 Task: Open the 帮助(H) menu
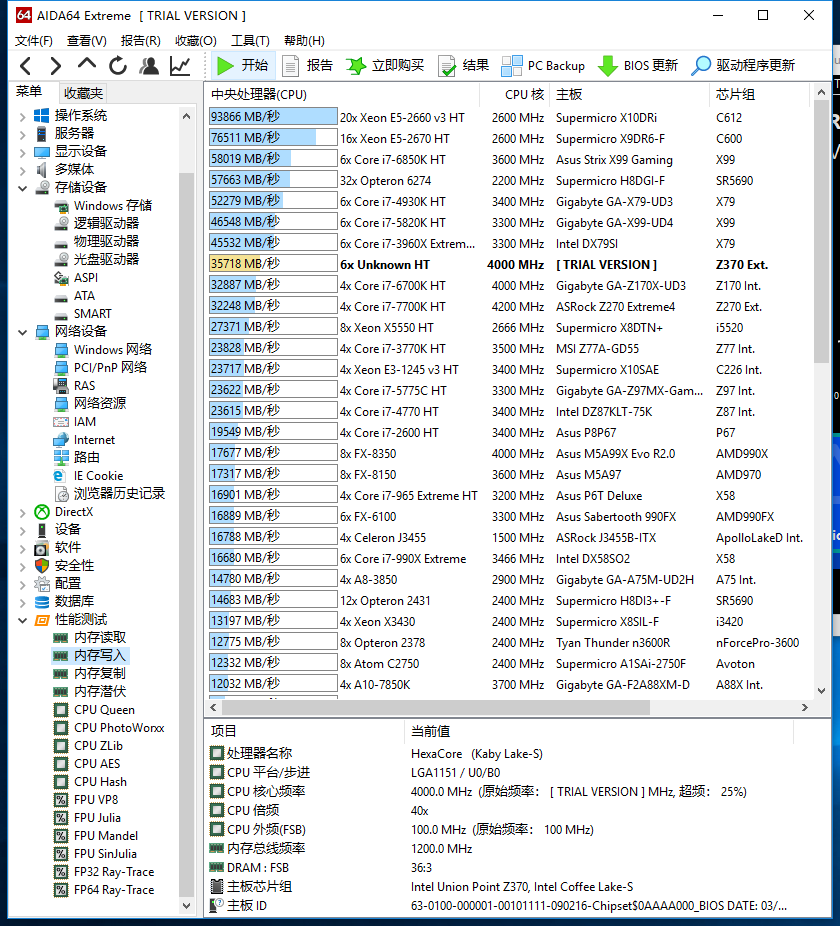[x=304, y=41]
